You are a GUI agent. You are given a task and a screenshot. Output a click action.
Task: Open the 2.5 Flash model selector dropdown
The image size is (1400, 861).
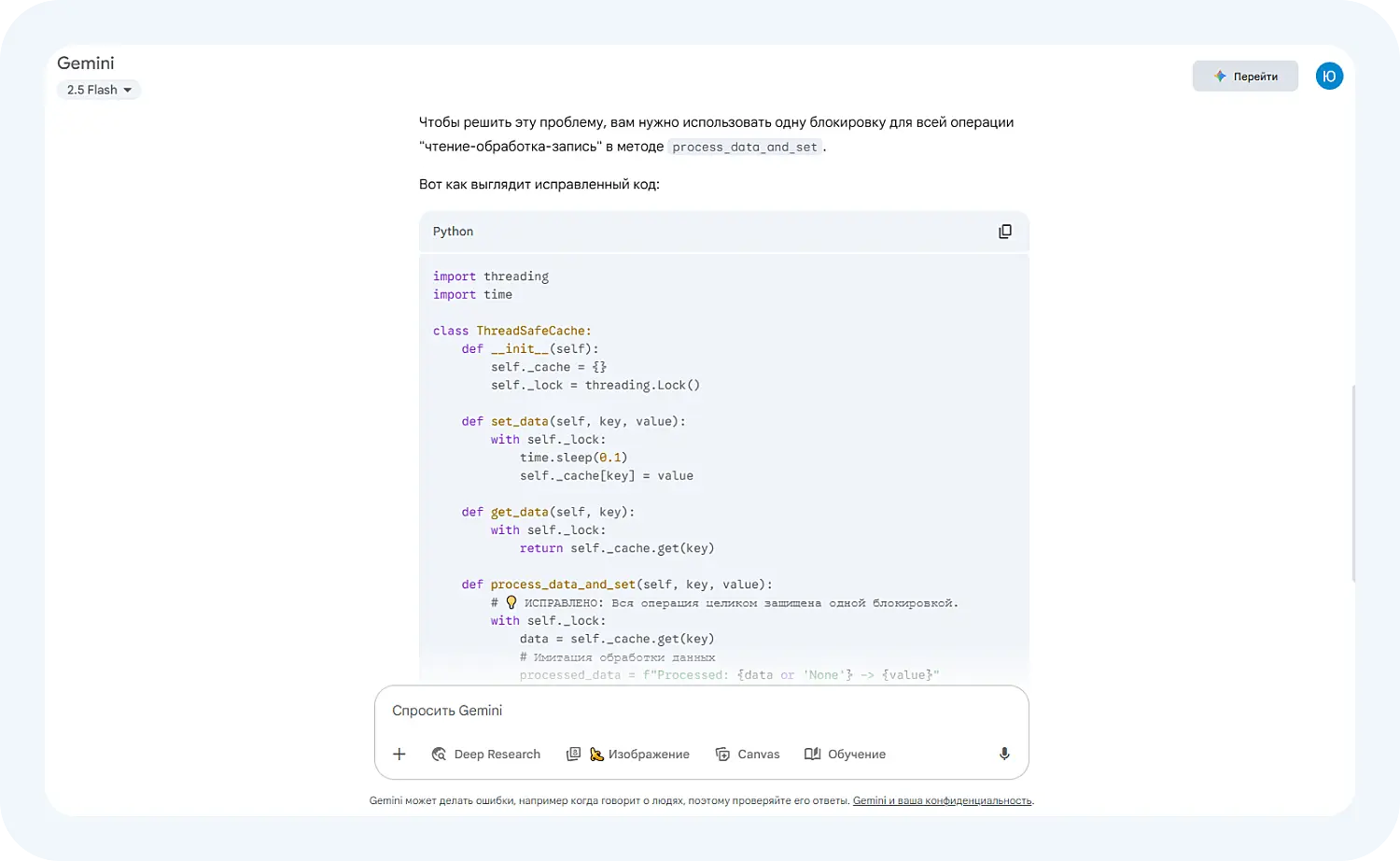98,90
